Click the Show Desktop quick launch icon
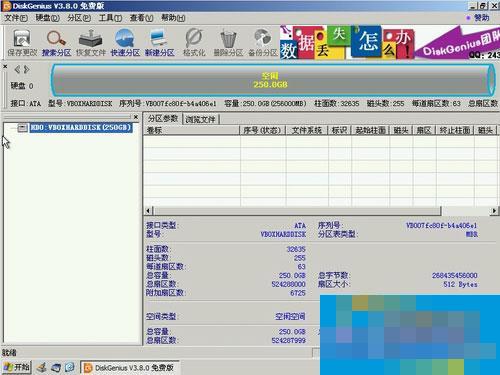The height and width of the screenshot is (375, 500). (56, 367)
